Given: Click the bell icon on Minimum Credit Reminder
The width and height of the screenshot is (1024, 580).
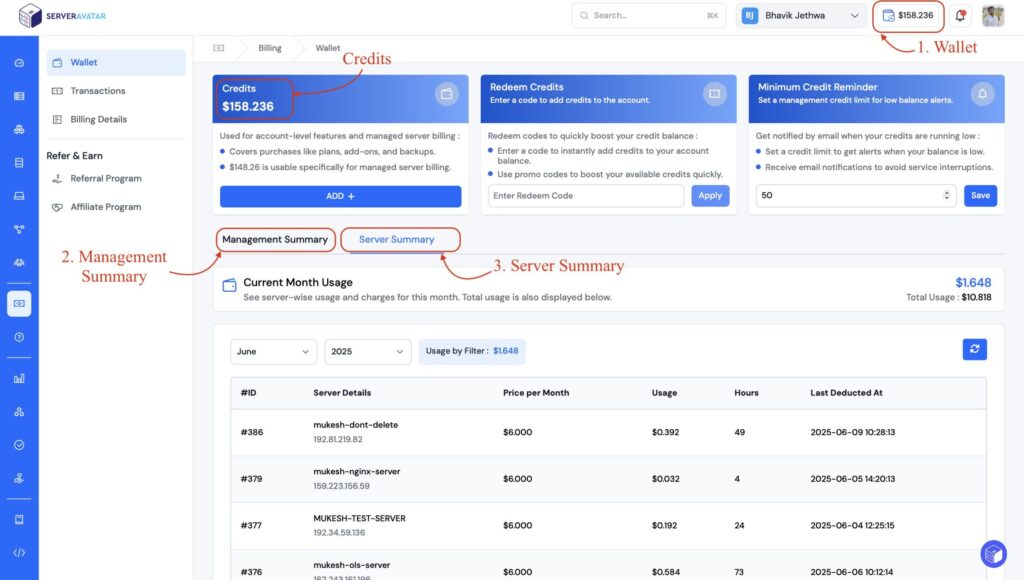Looking at the screenshot, I should coord(982,94).
